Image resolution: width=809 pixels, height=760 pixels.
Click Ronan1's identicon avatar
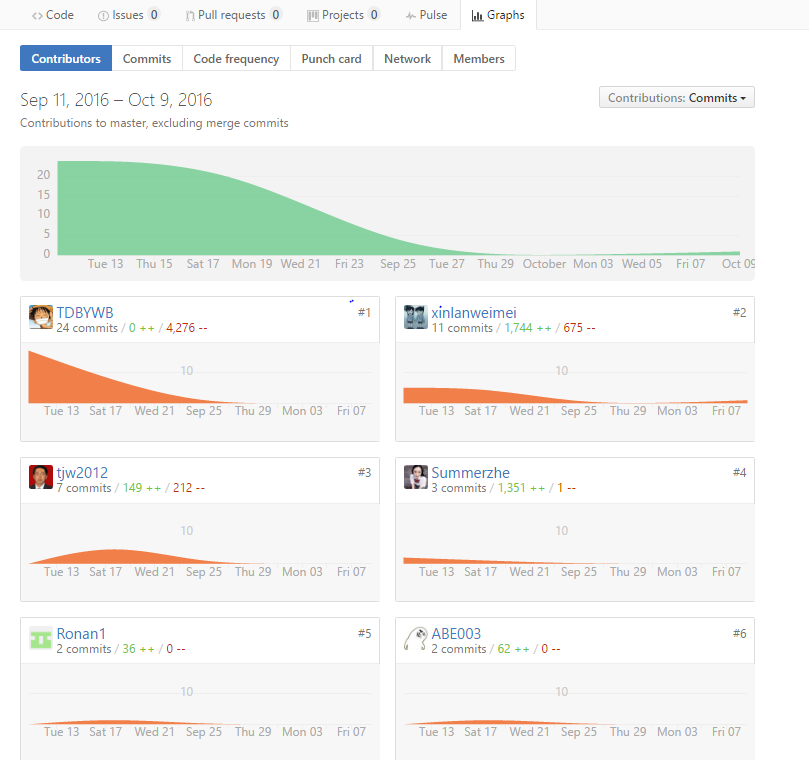pyautogui.click(x=41, y=638)
